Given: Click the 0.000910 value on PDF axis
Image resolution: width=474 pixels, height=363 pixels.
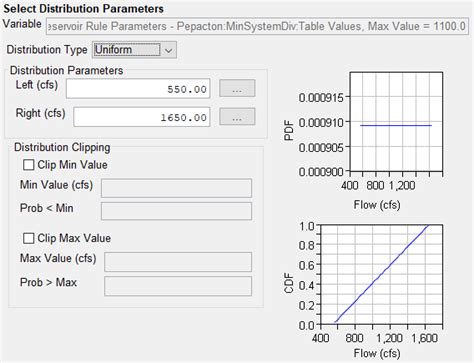Looking at the screenshot, I should pyautogui.click(x=321, y=123).
